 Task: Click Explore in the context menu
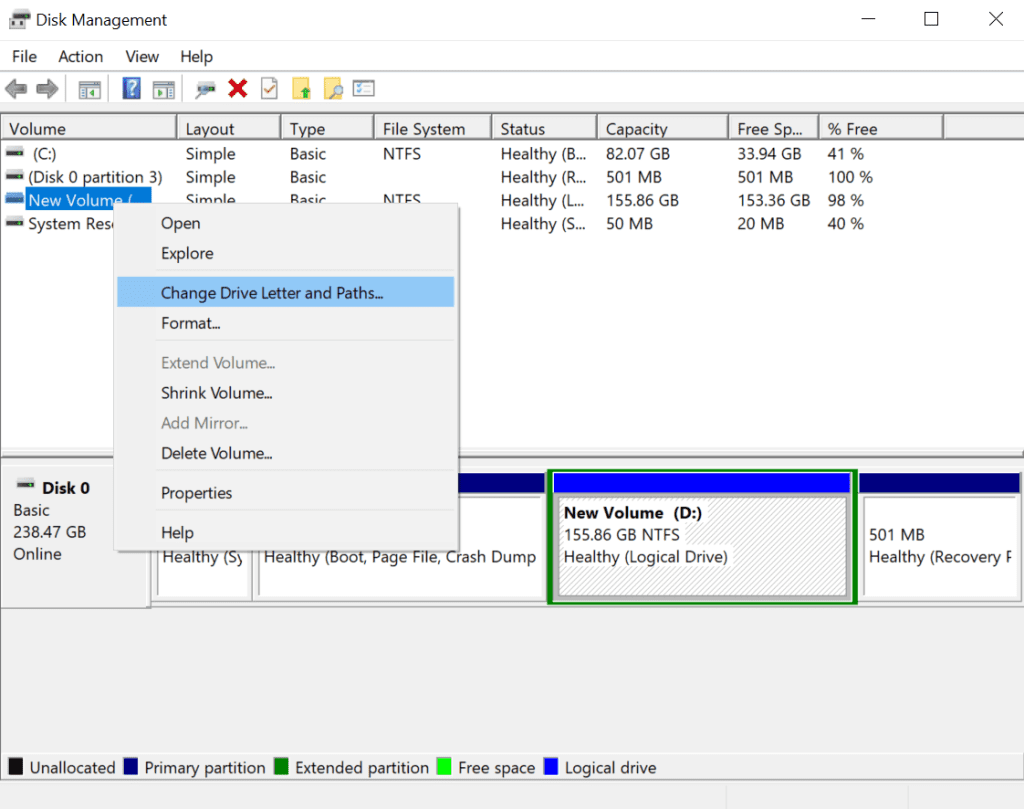[x=187, y=253]
